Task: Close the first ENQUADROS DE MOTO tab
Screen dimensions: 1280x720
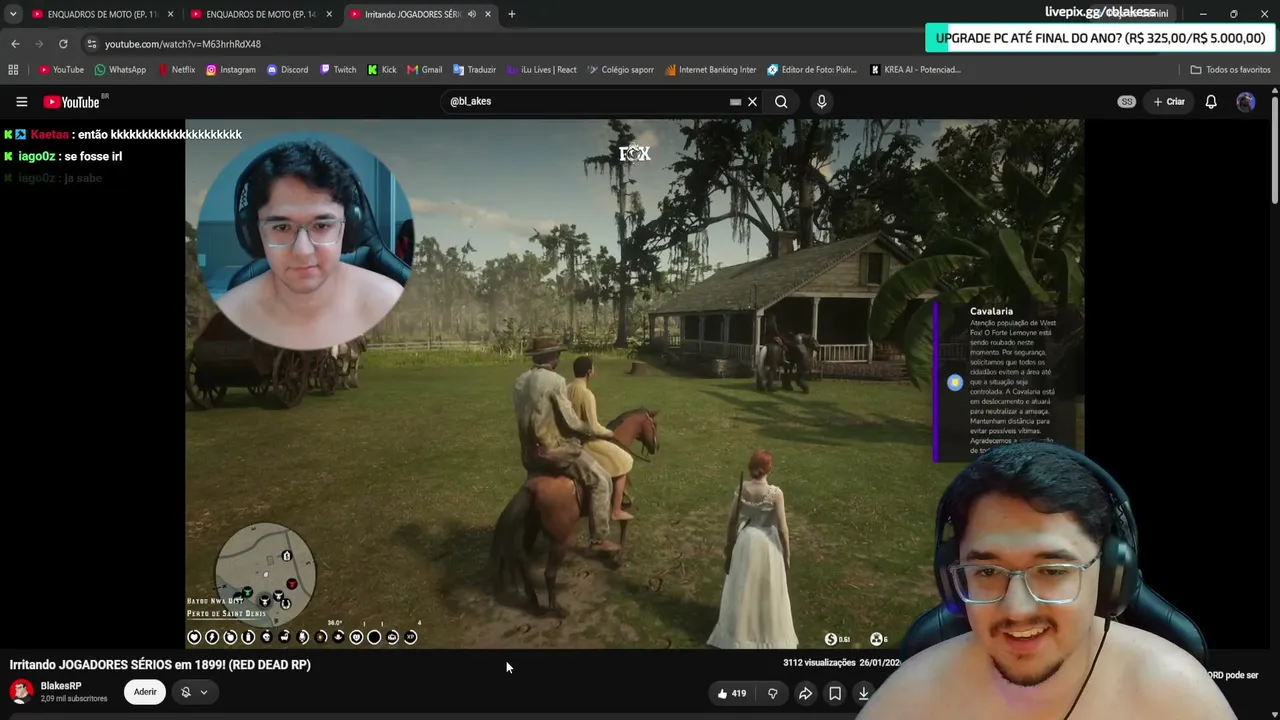Action: click(170, 14)
